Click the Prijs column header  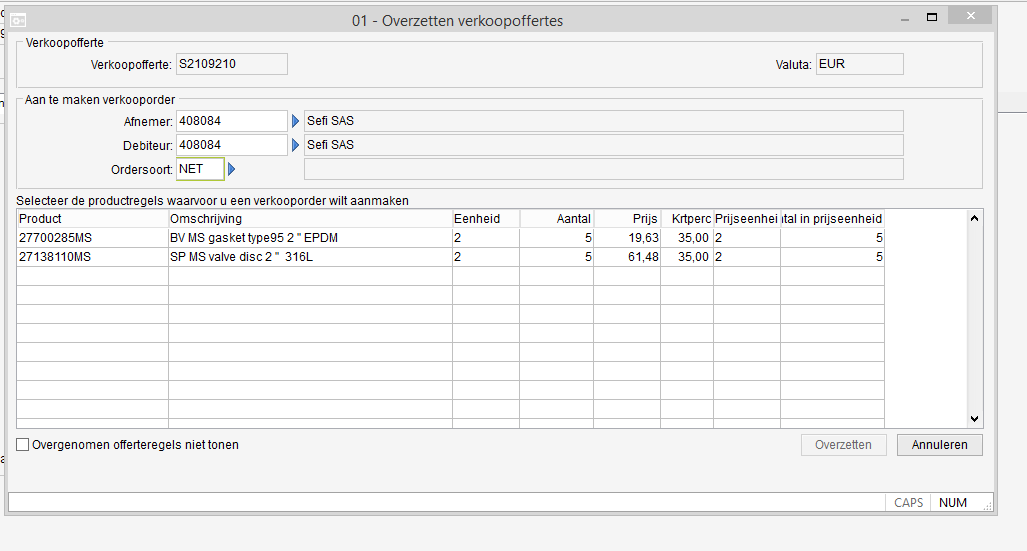coord(627,219)
